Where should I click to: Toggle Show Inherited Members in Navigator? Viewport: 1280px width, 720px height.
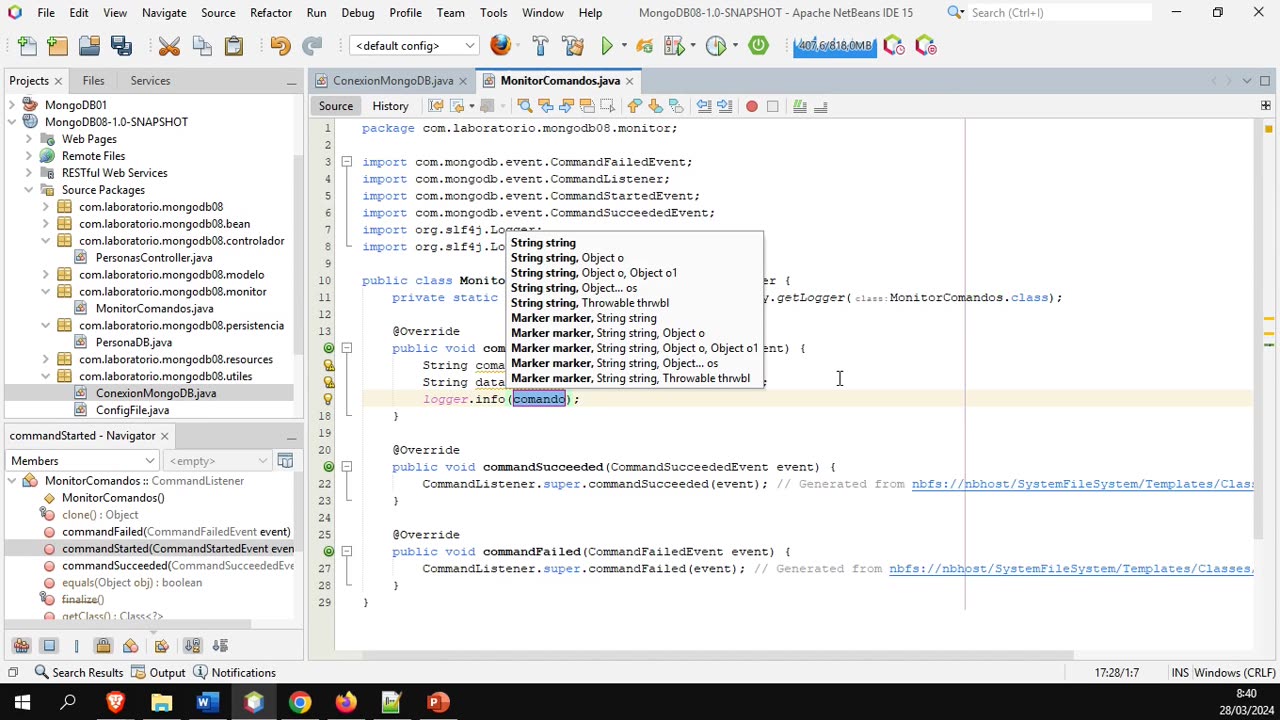click(21, 646)
